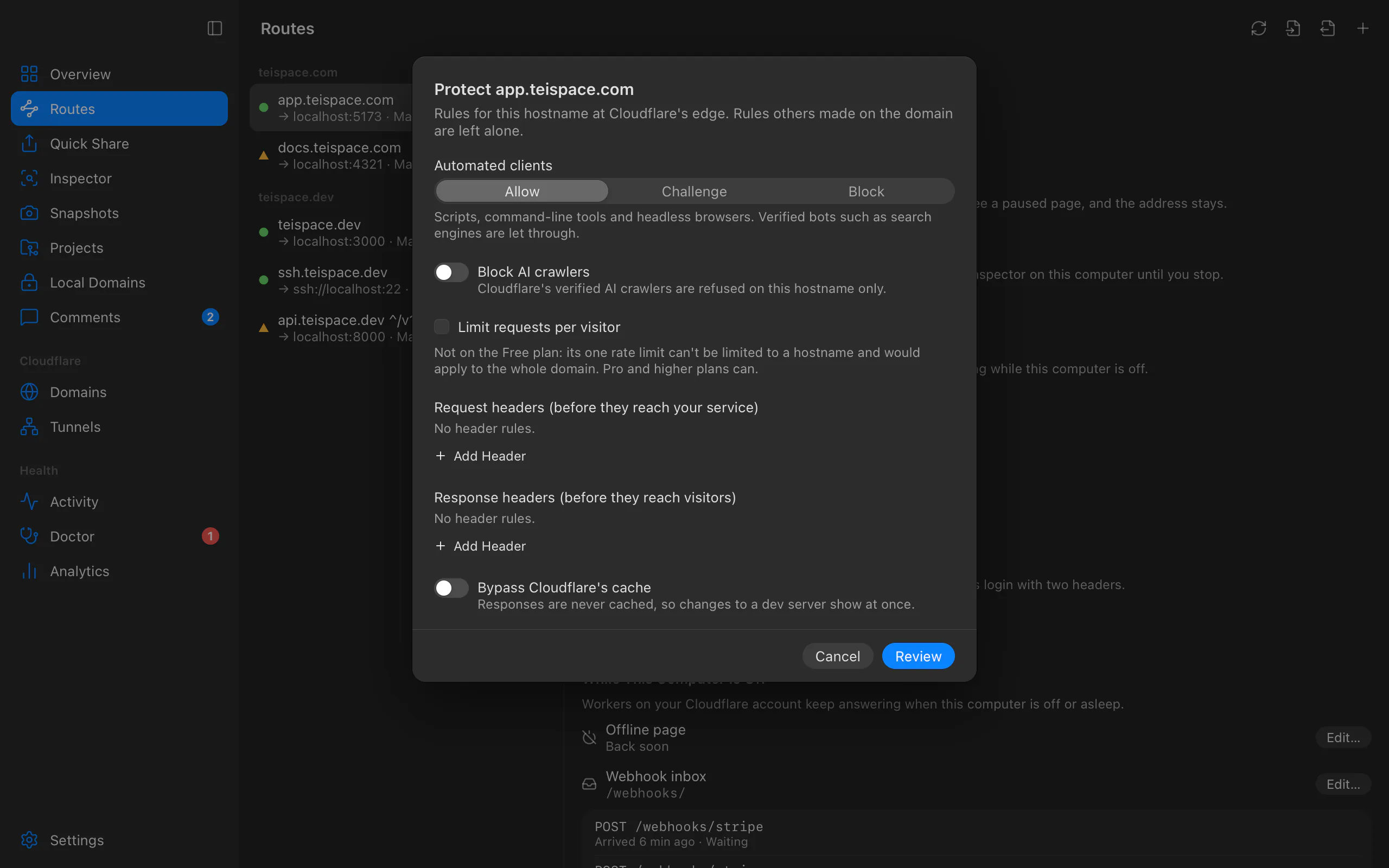Viewport: 1389px width, 868px height.
Task: Select teispace.dev route row
Action: coord(332,233)
